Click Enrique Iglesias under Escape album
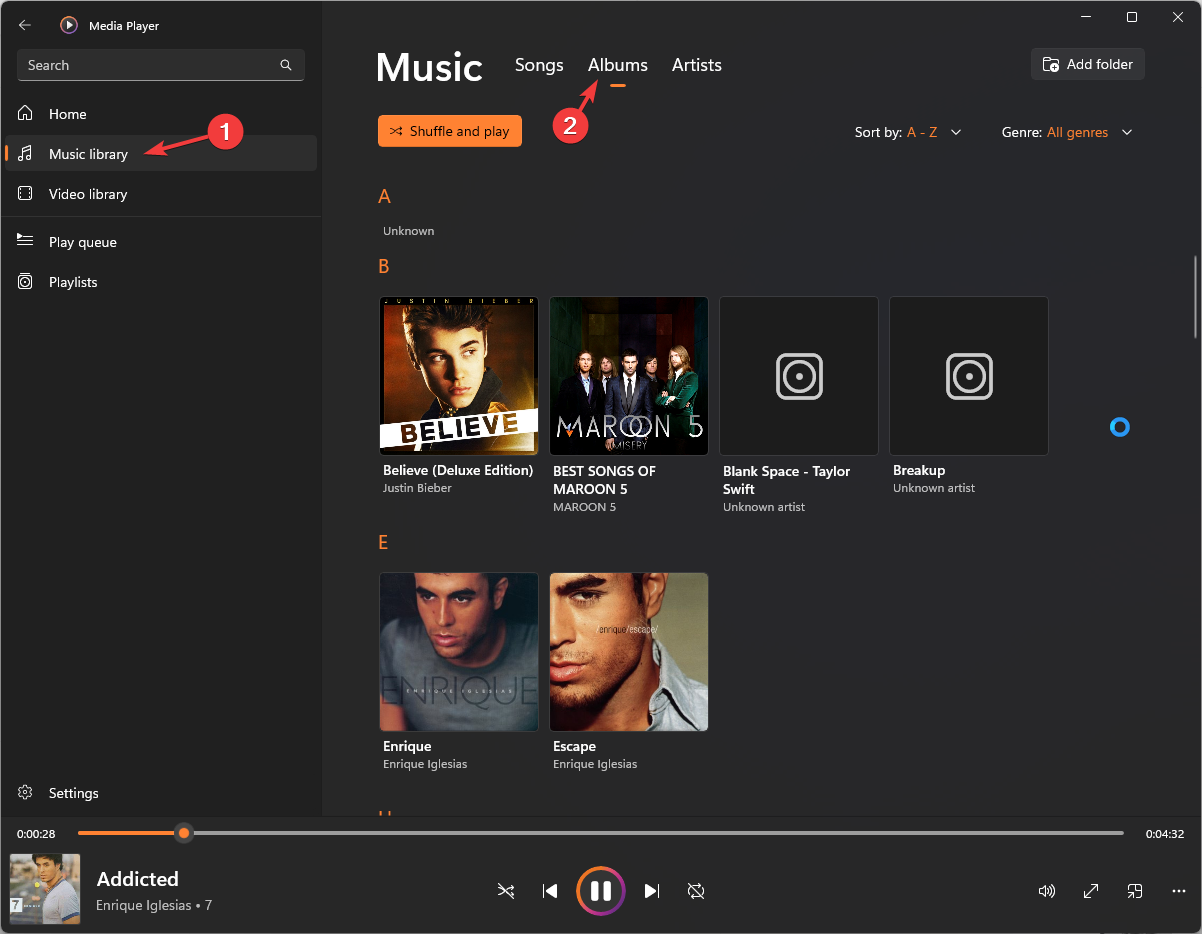This screenshot has width=1202, height=934. [595, 764]
